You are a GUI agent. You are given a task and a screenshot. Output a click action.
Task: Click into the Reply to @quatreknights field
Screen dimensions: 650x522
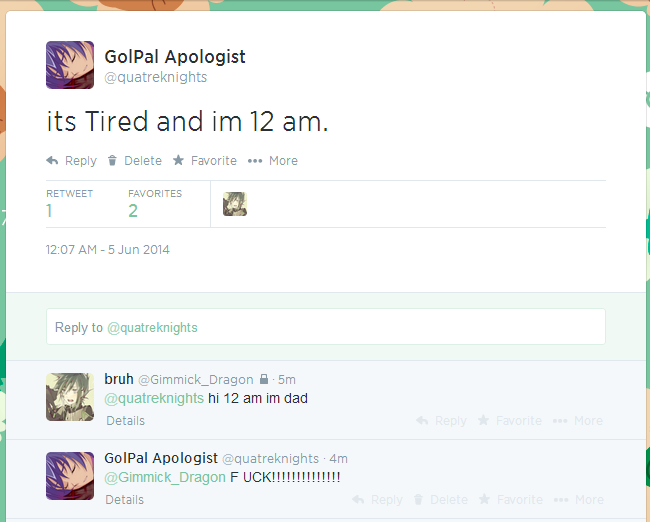click(x=326, y=327)
